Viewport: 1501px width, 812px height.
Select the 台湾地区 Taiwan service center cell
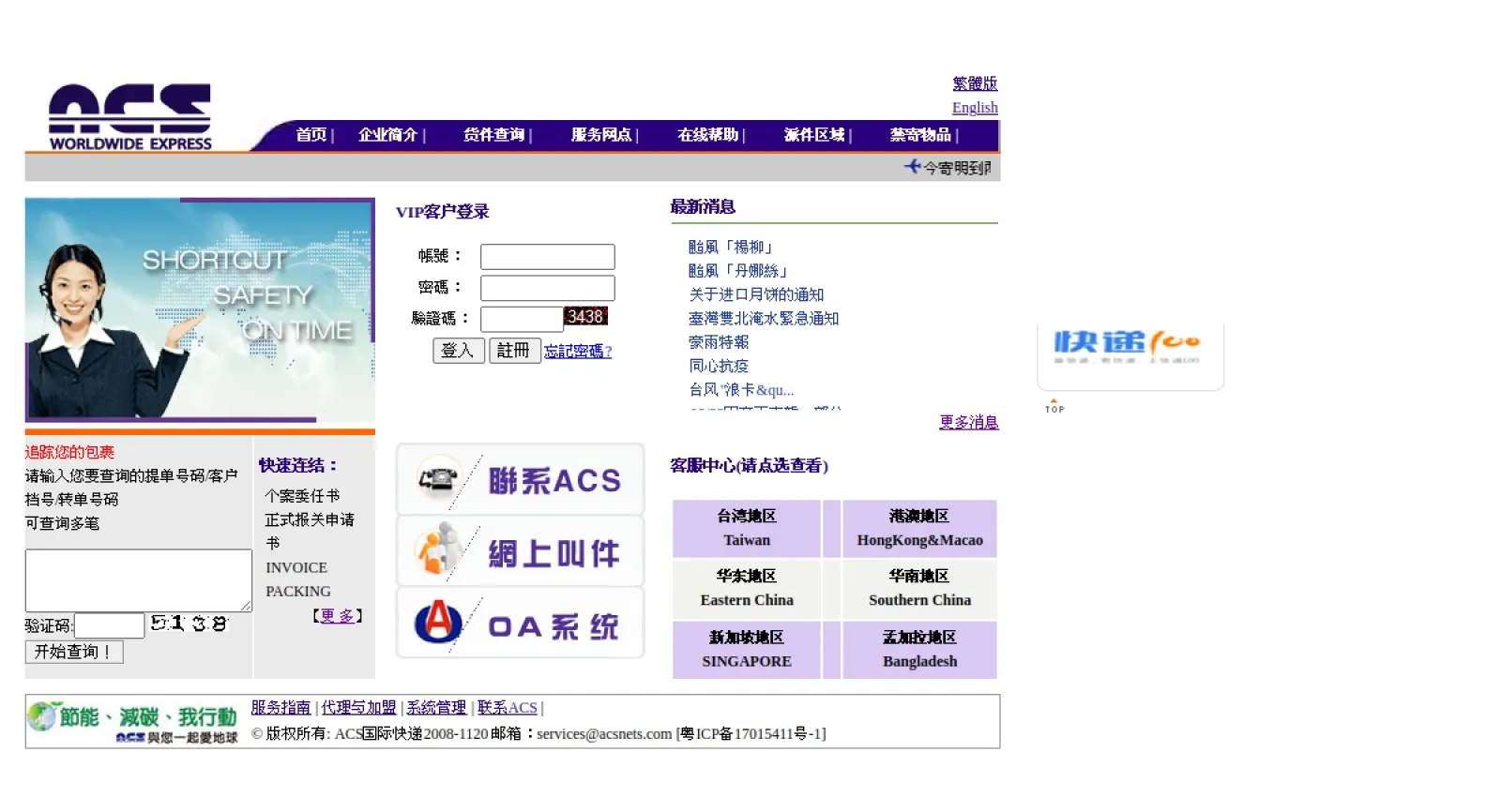(x=747, y=528)
